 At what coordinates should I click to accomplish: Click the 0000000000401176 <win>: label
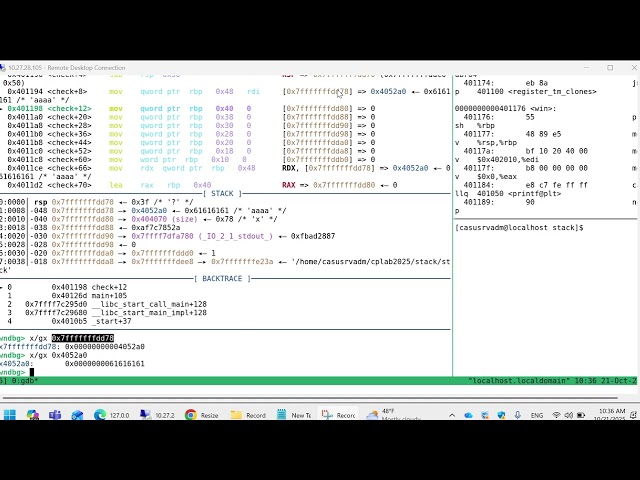pos(506,109)
